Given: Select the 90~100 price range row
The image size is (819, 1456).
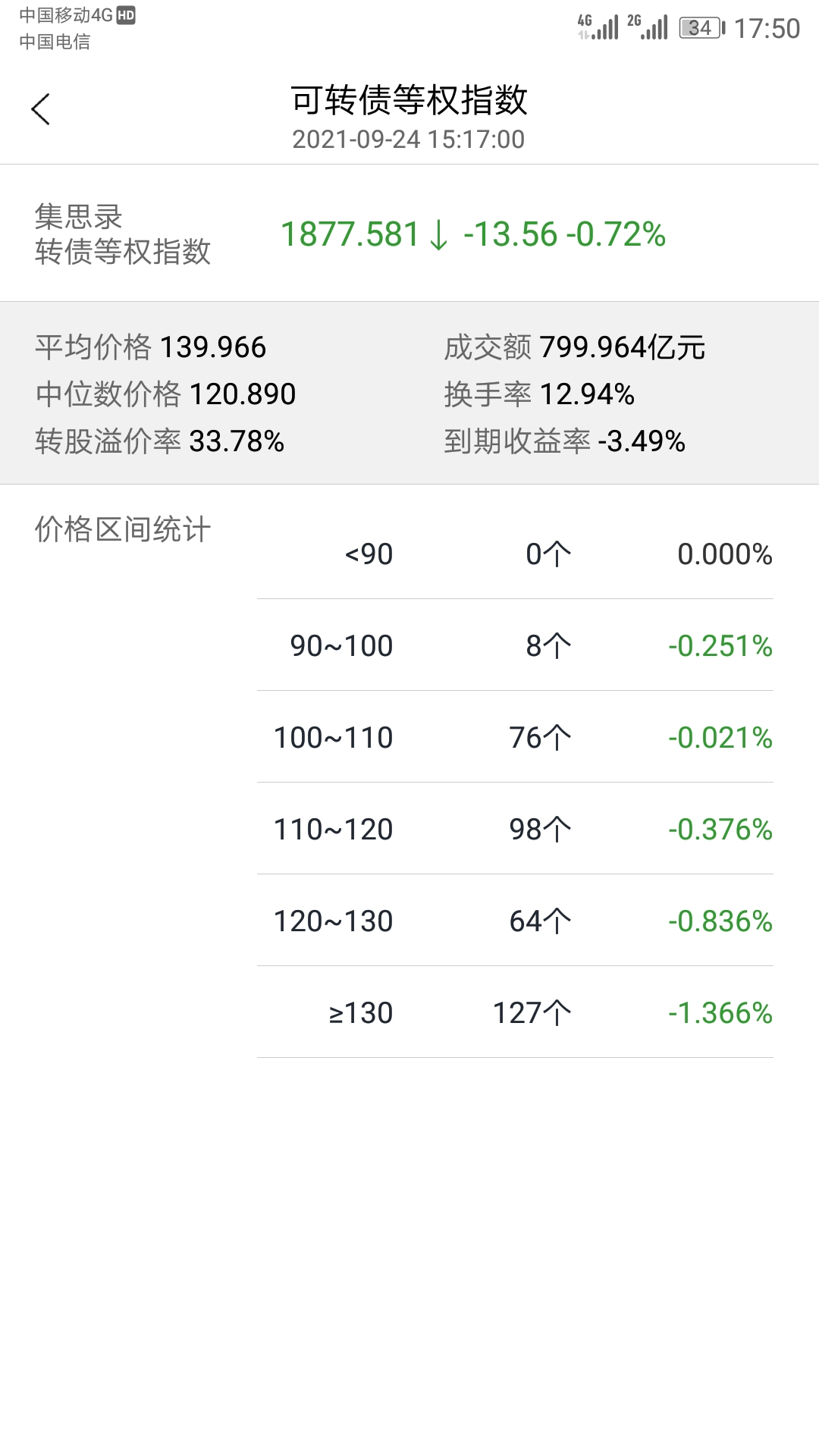Looking at the screenshot, I should tap(515, 646).
